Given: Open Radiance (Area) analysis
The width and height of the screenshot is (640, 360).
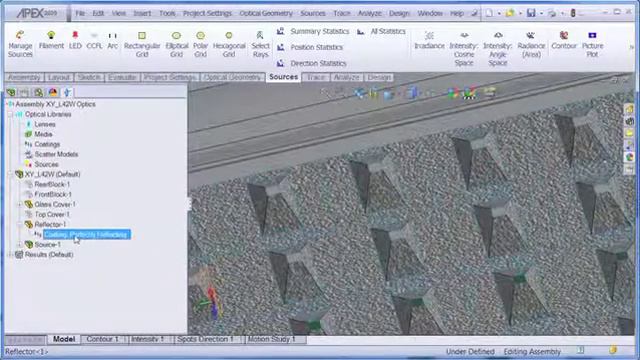Looking at the screenshot, I should click(x=531, y=44).
